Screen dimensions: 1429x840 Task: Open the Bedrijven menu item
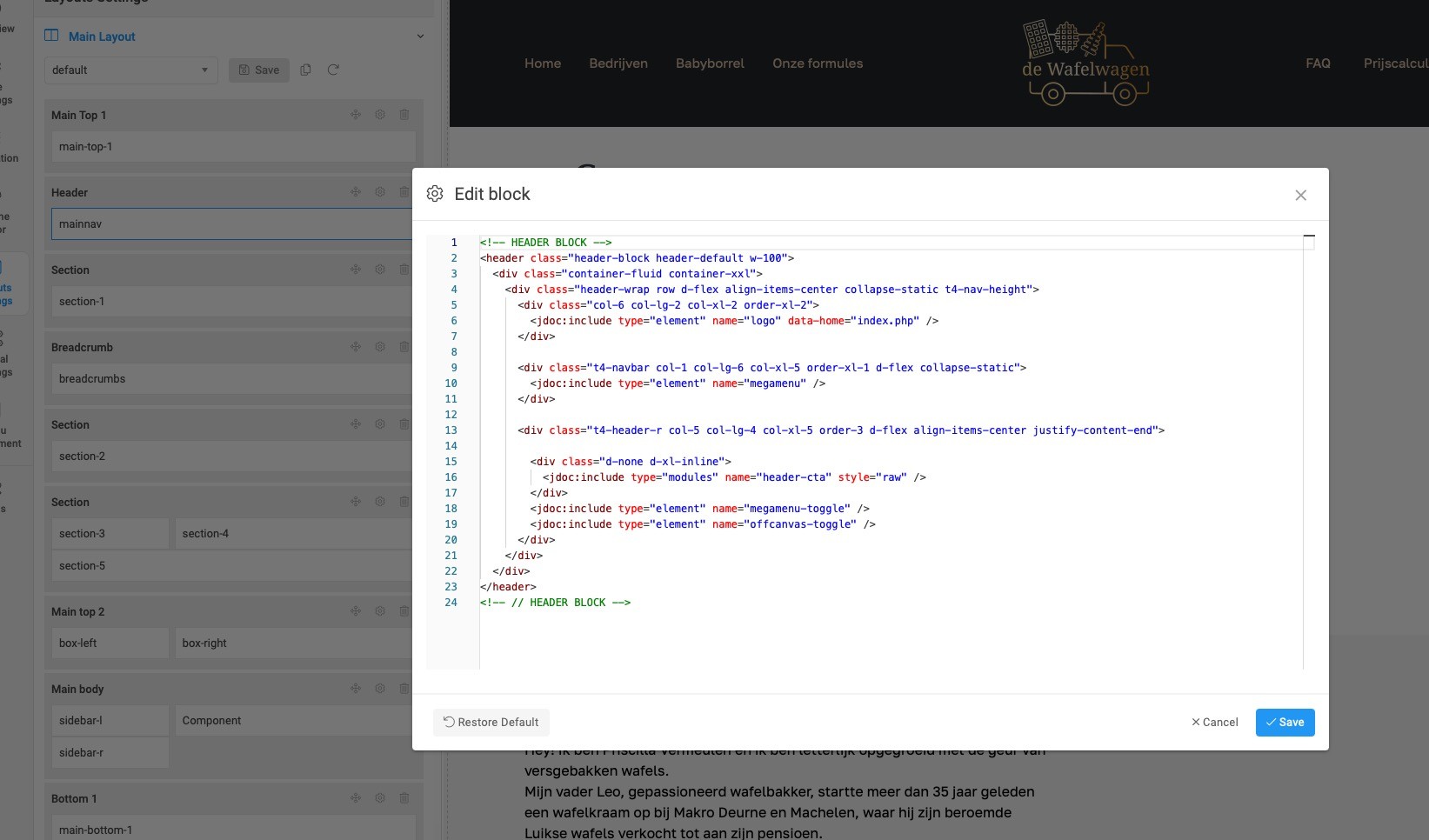click(618, 63)
